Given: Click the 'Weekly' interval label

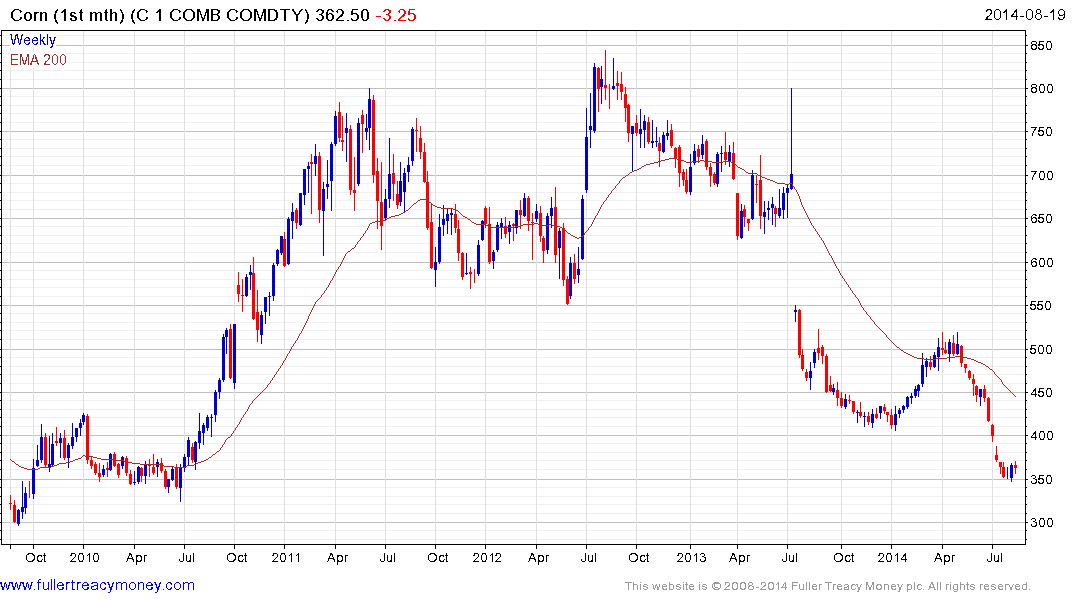Looking at the screenshot, I should (x=33, y=40).
